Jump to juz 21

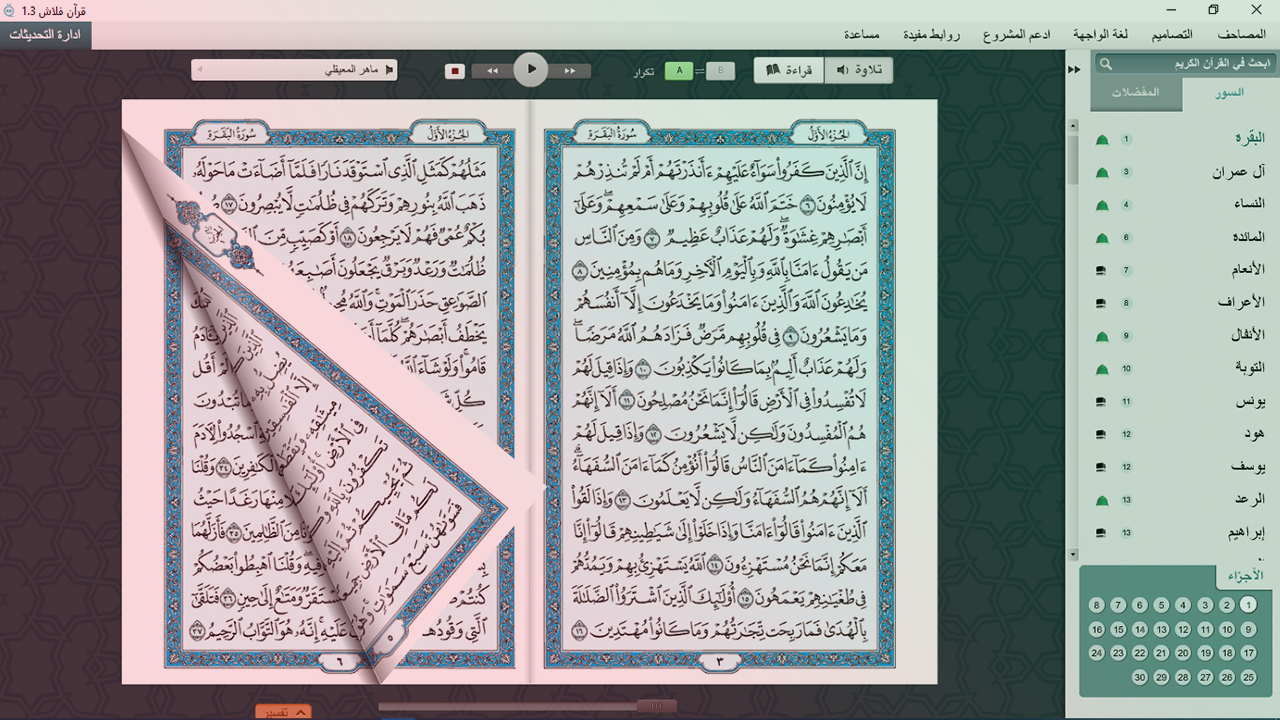pyautogui.click(x=1162, y=653)
